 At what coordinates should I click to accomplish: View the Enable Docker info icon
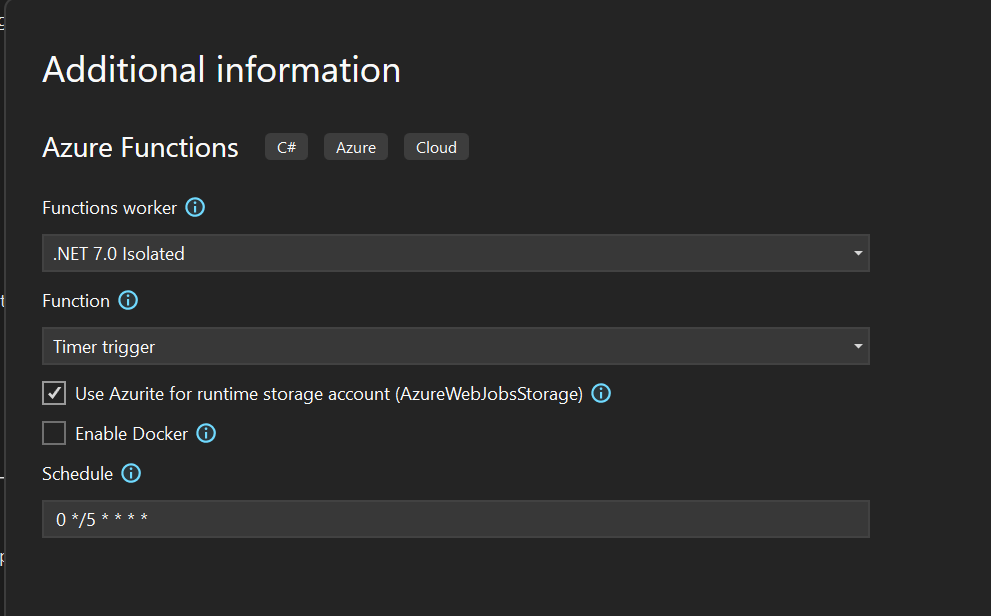[205, 433]
